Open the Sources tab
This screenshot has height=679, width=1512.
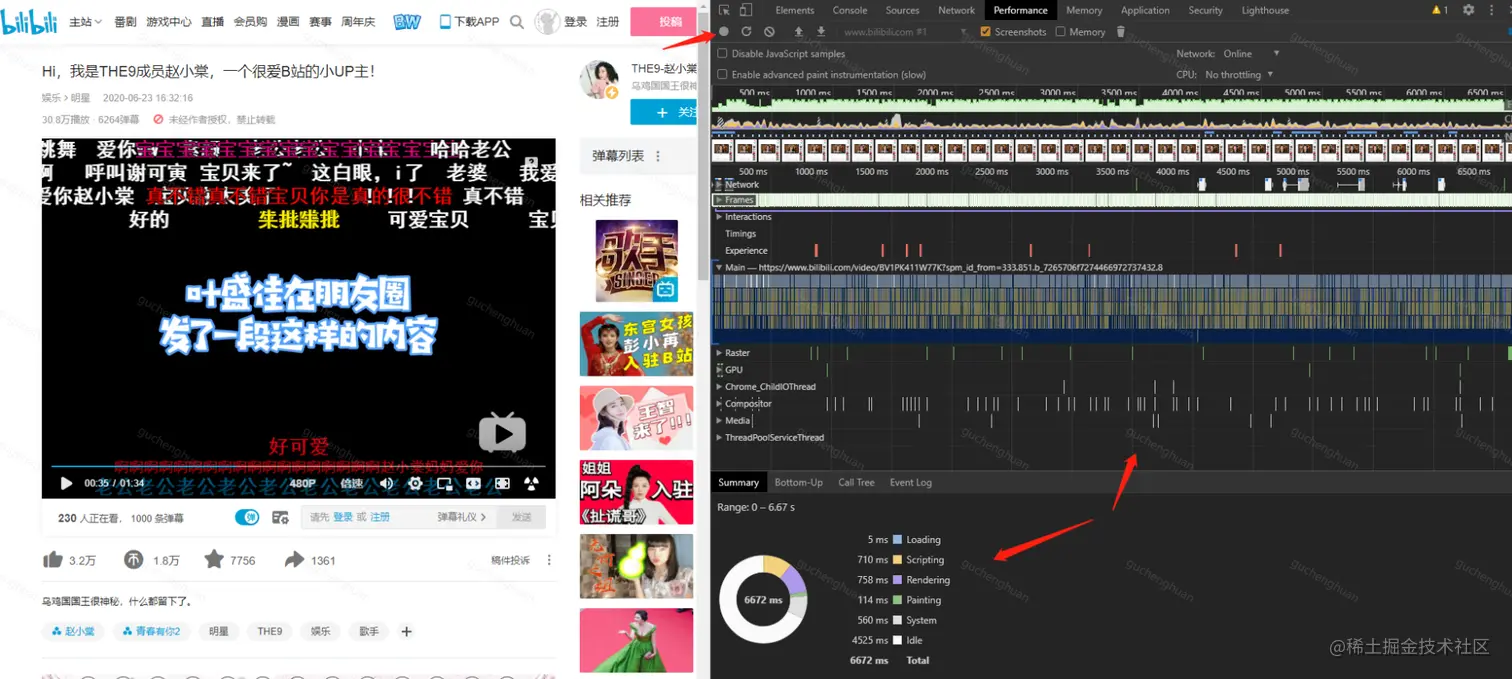(902, 10)
